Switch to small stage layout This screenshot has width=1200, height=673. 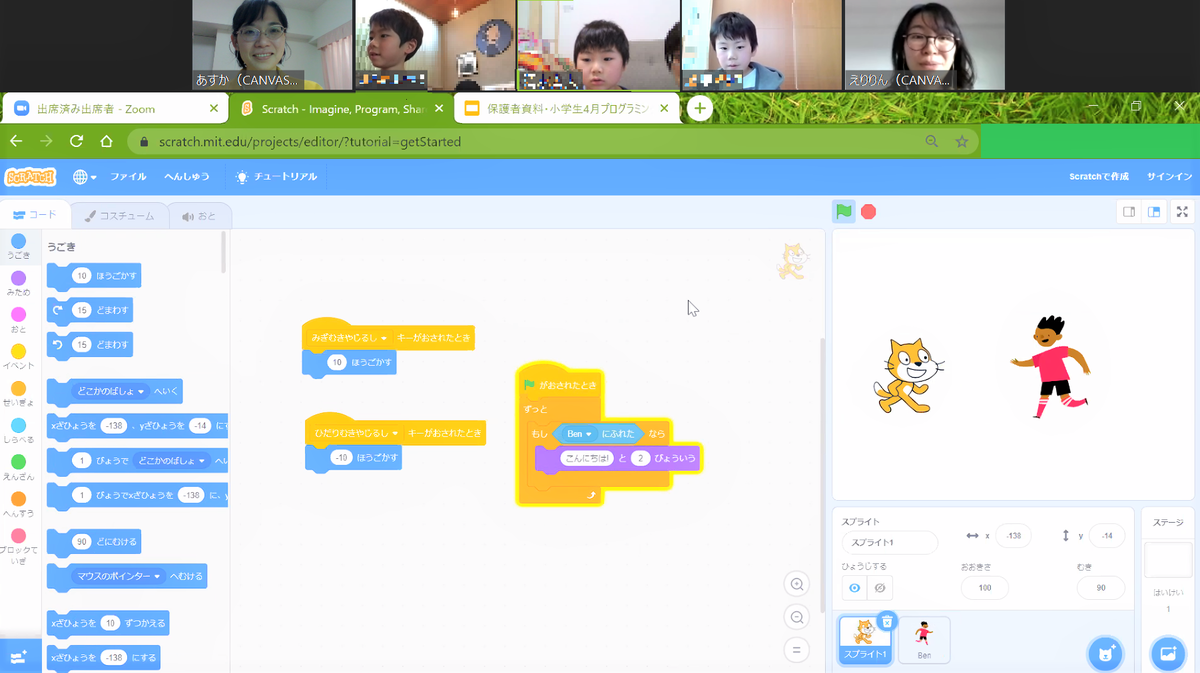tap(1129, 212)
